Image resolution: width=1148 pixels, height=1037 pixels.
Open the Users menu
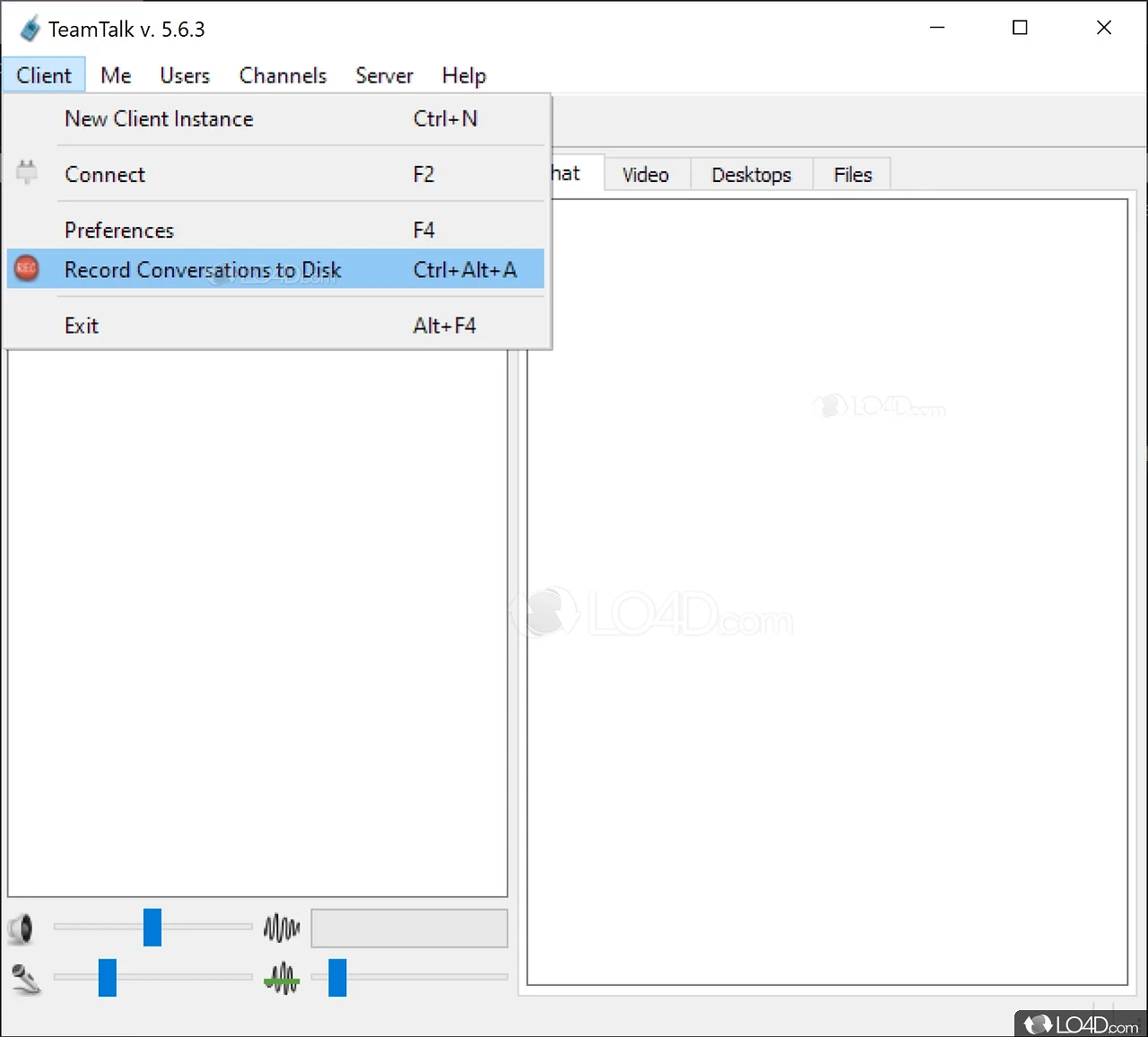pos(185,75)
